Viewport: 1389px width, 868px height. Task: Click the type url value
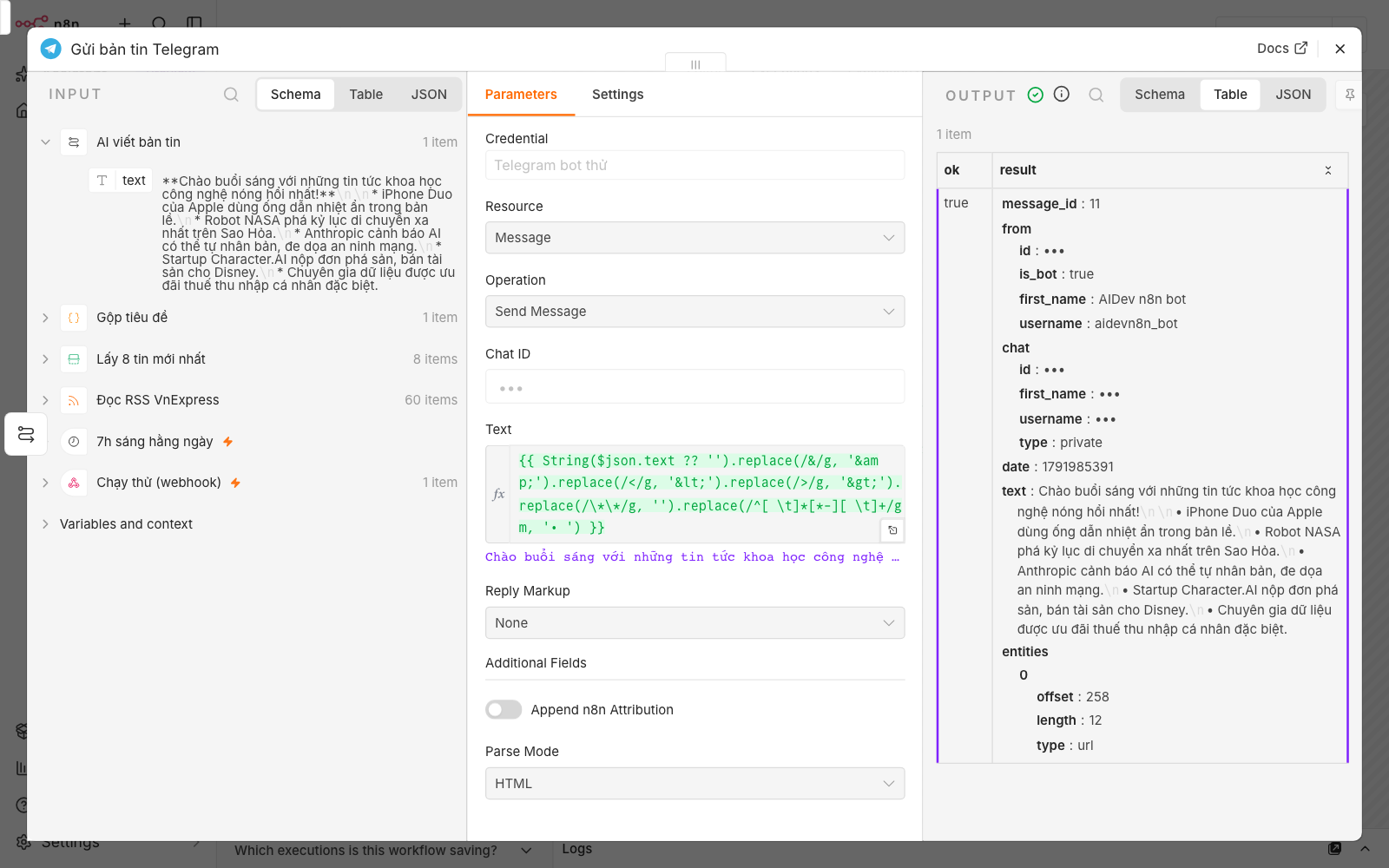(1085, 746)
